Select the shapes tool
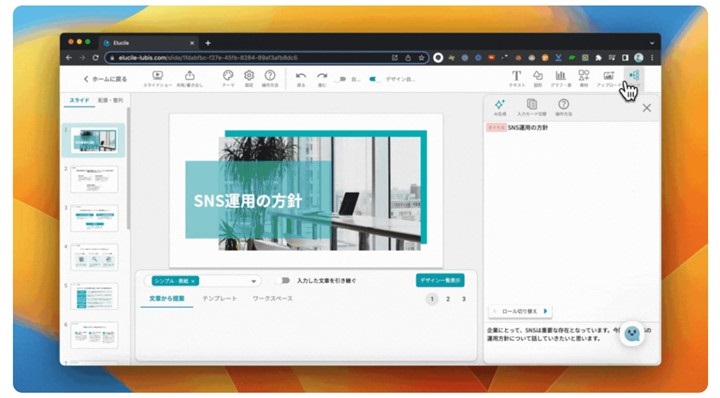Screen dimensions: 720x398 [x=538, y=79]
